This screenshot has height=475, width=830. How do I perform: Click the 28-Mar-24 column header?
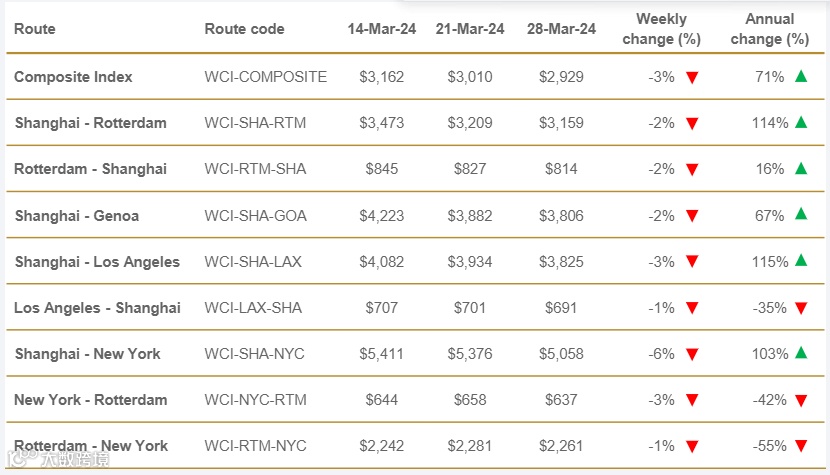561,29
